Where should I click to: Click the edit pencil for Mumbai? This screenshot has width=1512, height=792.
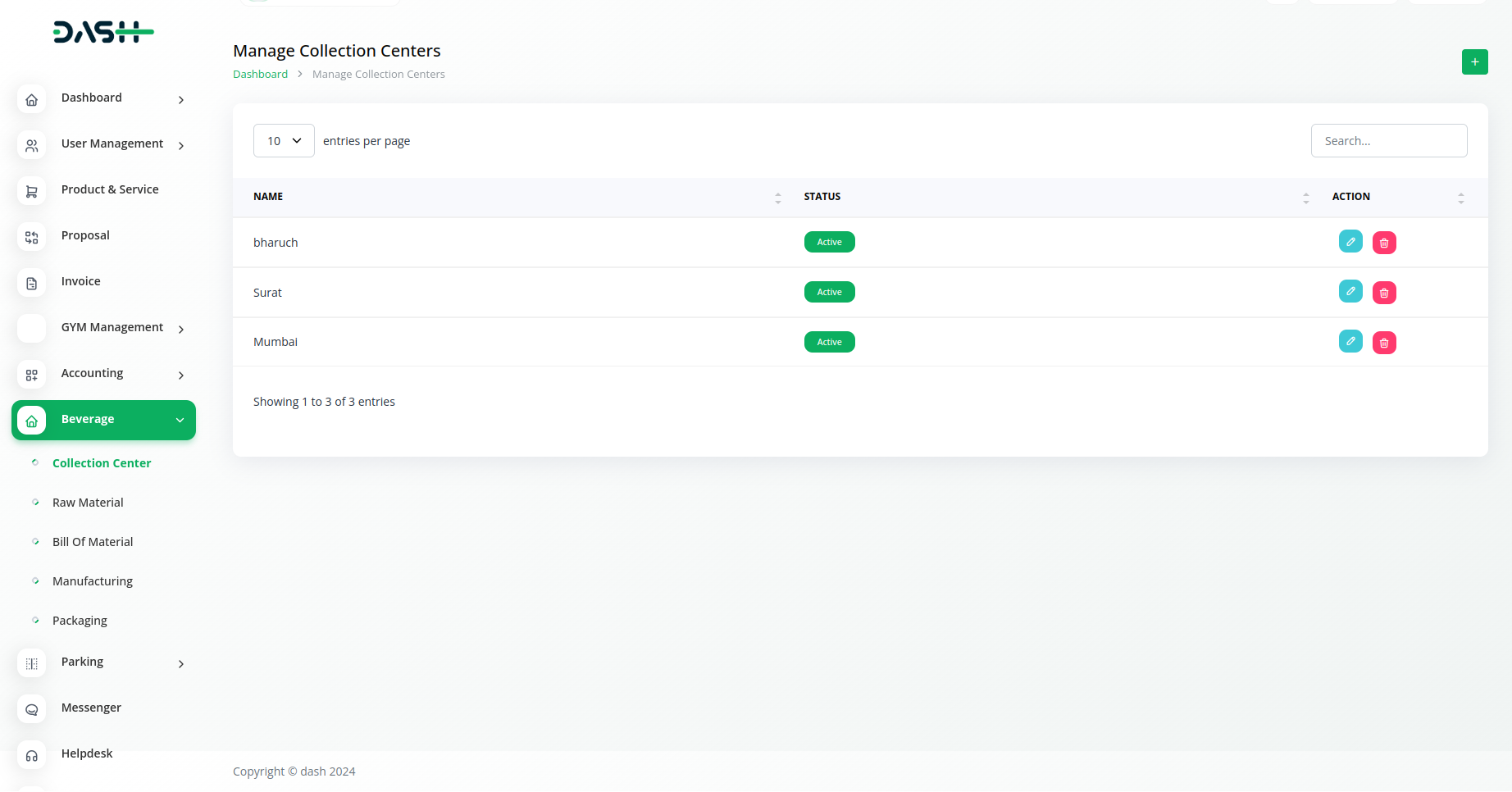pyautogui.click(x=1350, y=341)
